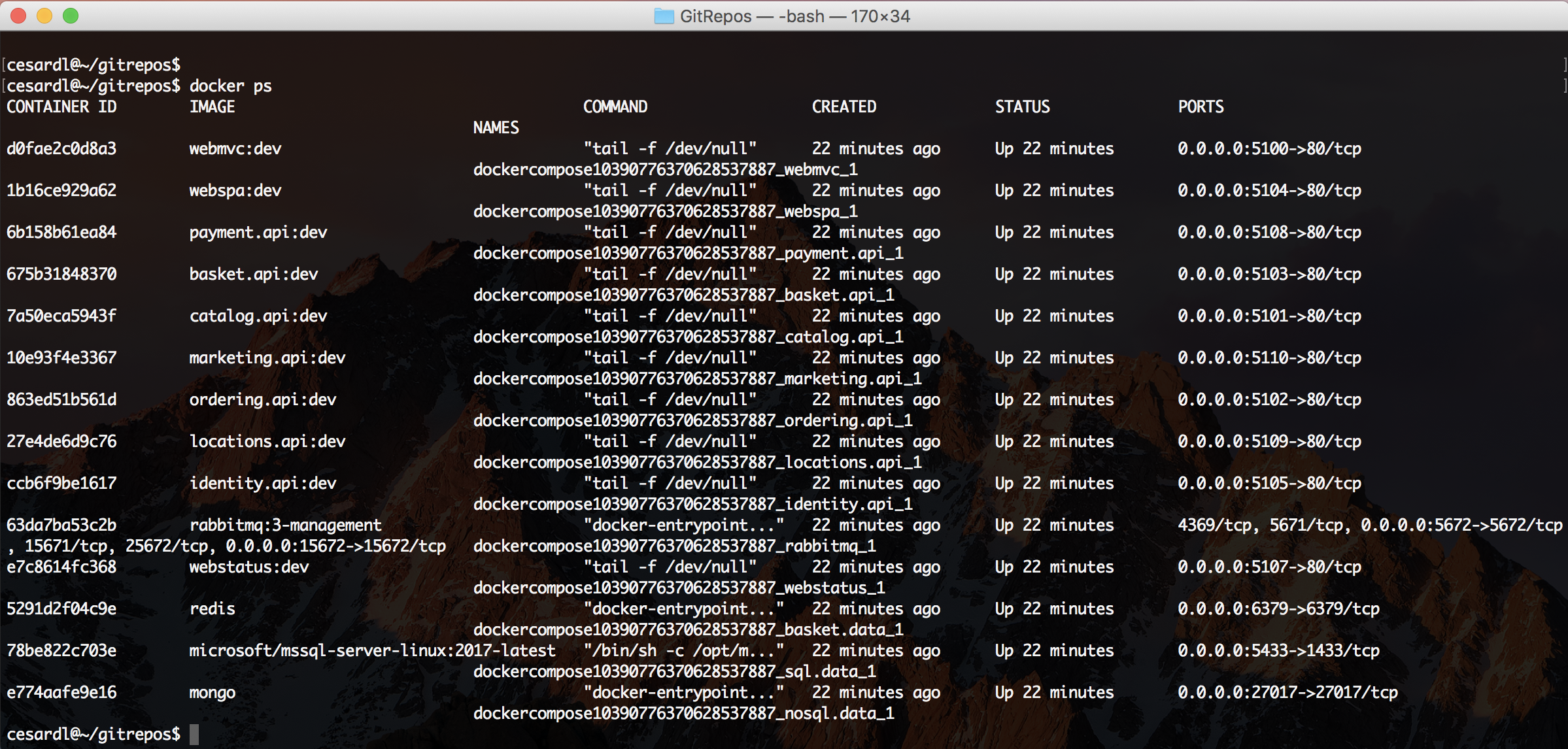Click container ID d0fae2c0d8a3

click(x=61, y=148)
